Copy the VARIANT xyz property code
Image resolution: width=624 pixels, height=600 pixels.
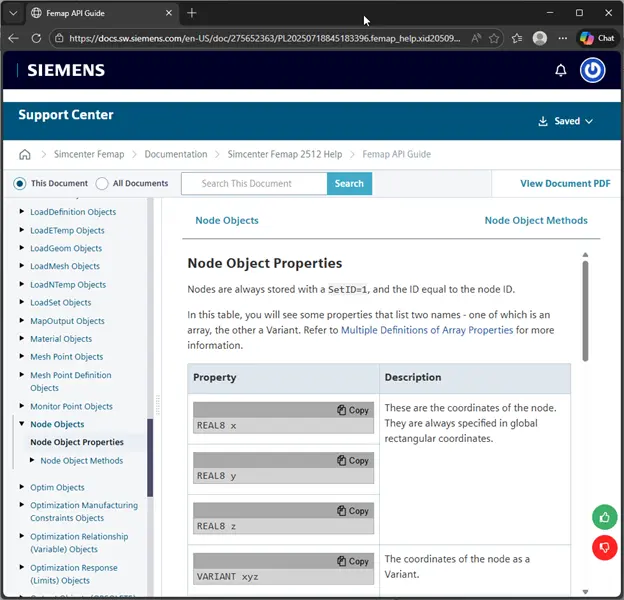[353, 561]
